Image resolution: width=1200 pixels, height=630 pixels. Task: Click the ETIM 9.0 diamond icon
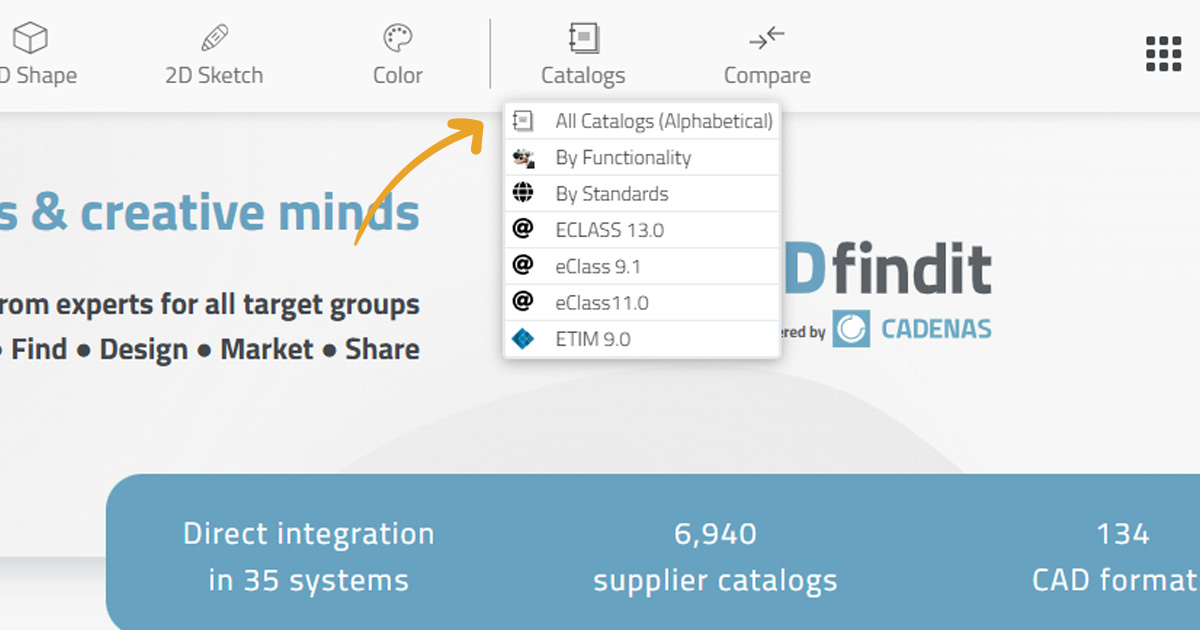522,338
